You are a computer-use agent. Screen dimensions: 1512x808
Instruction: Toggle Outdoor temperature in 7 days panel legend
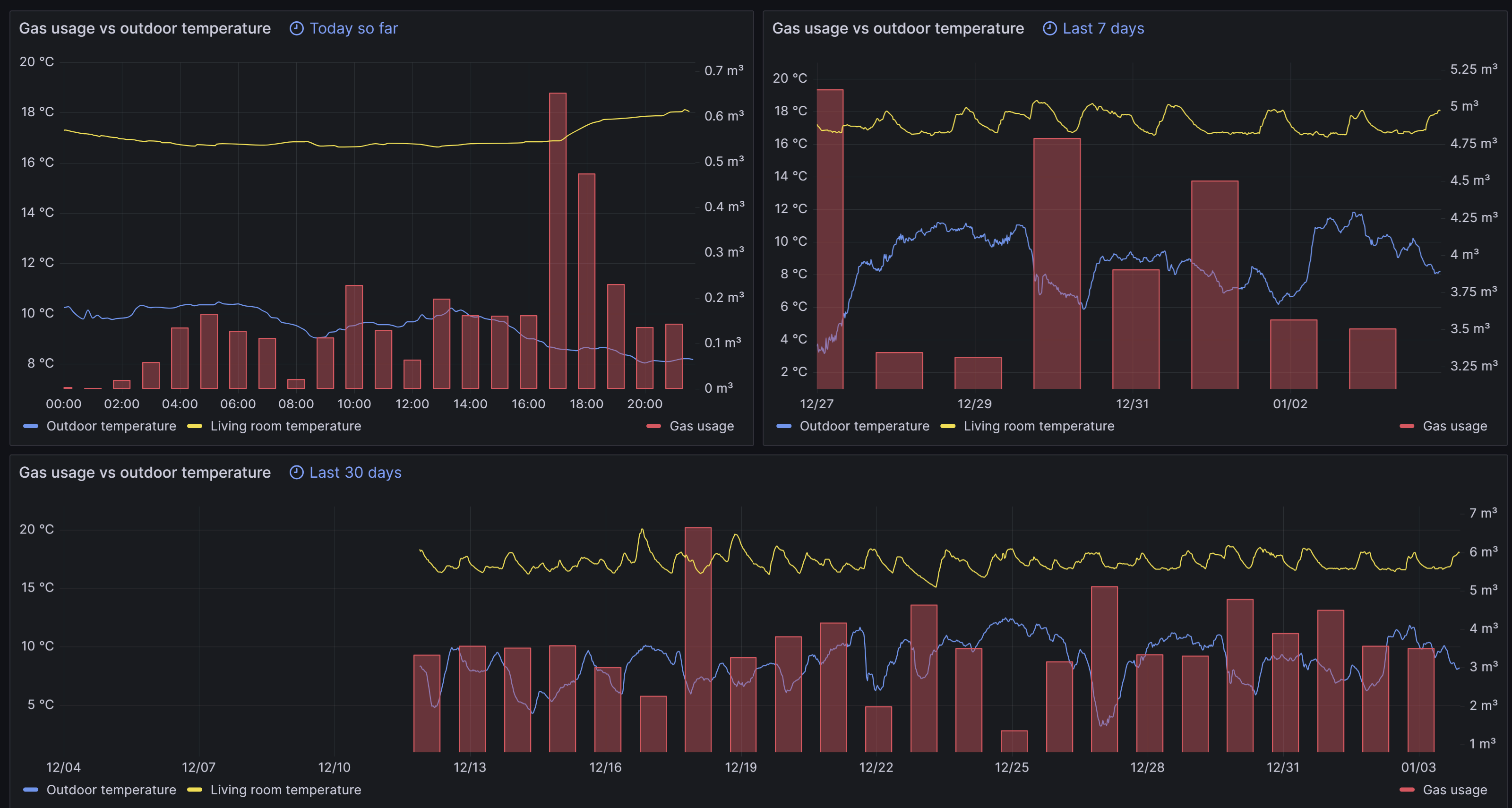click(864, 426)
